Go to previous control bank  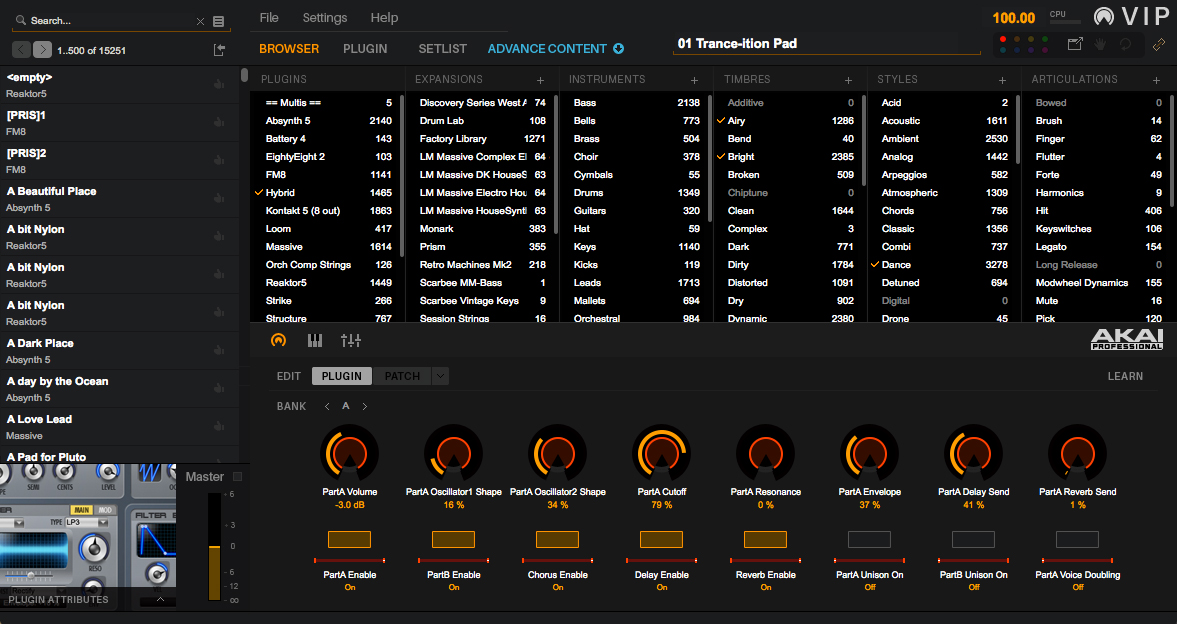click(x=327, y=406)
